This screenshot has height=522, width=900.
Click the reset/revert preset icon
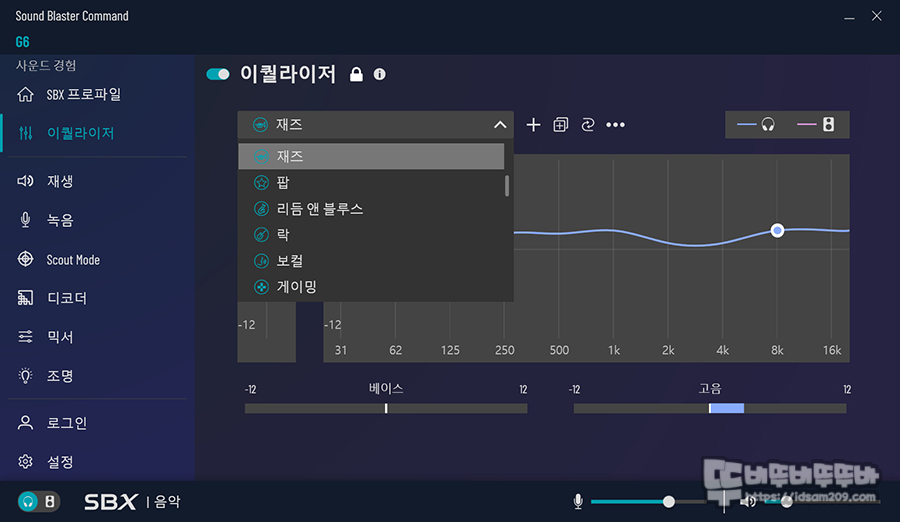tap(588, 125)
